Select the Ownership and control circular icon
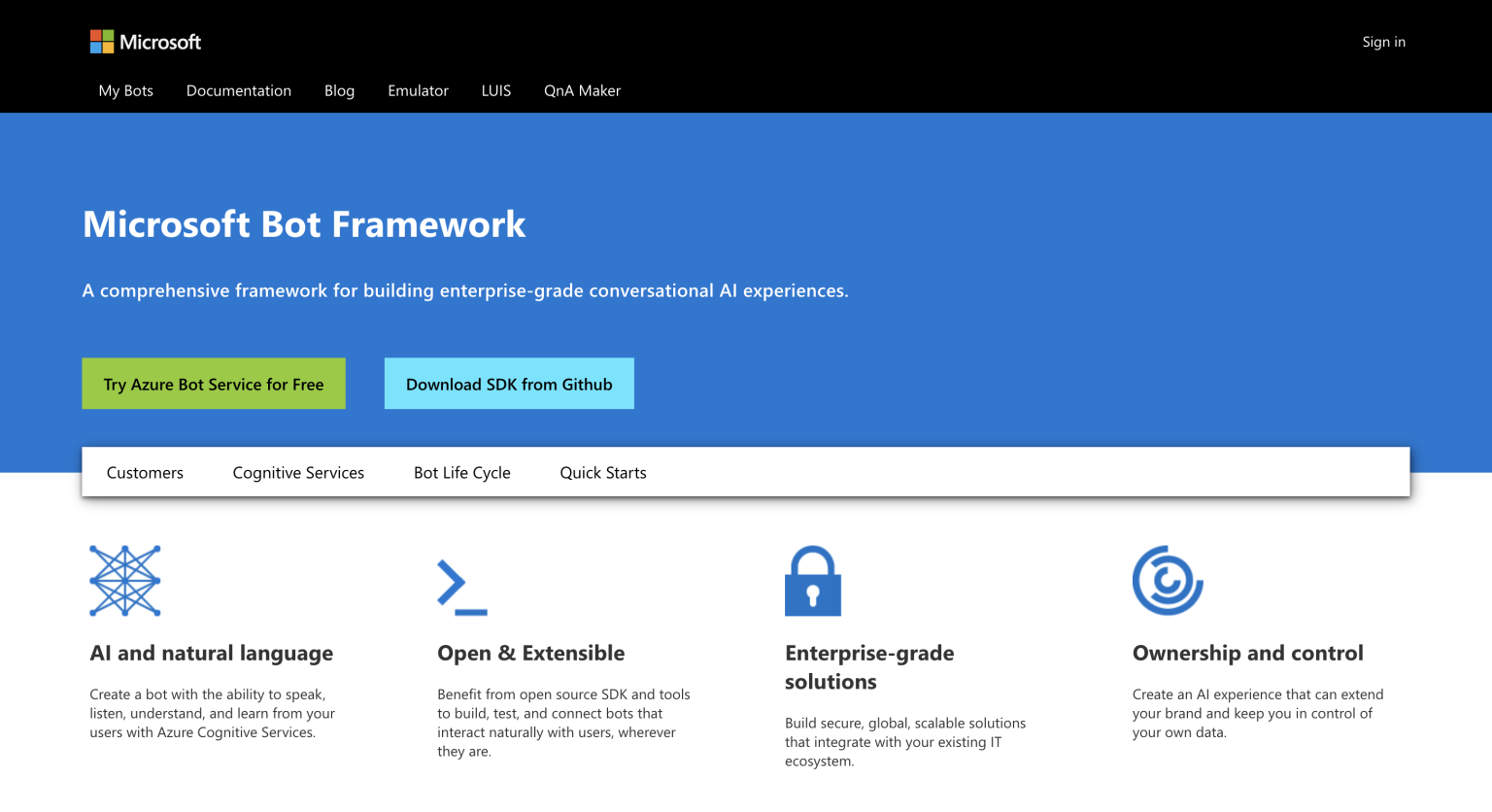The height and width of the screenshot is (812, 1492). coord(1167,580)
